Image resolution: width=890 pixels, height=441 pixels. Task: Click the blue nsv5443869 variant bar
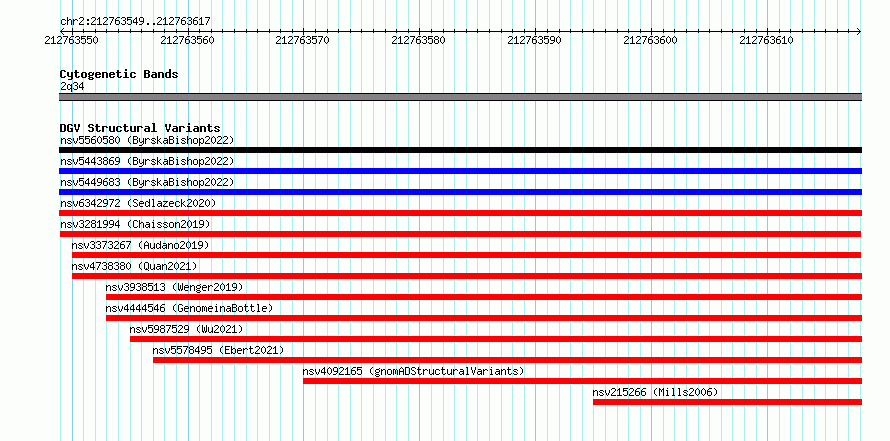click(x=460, y=171)
